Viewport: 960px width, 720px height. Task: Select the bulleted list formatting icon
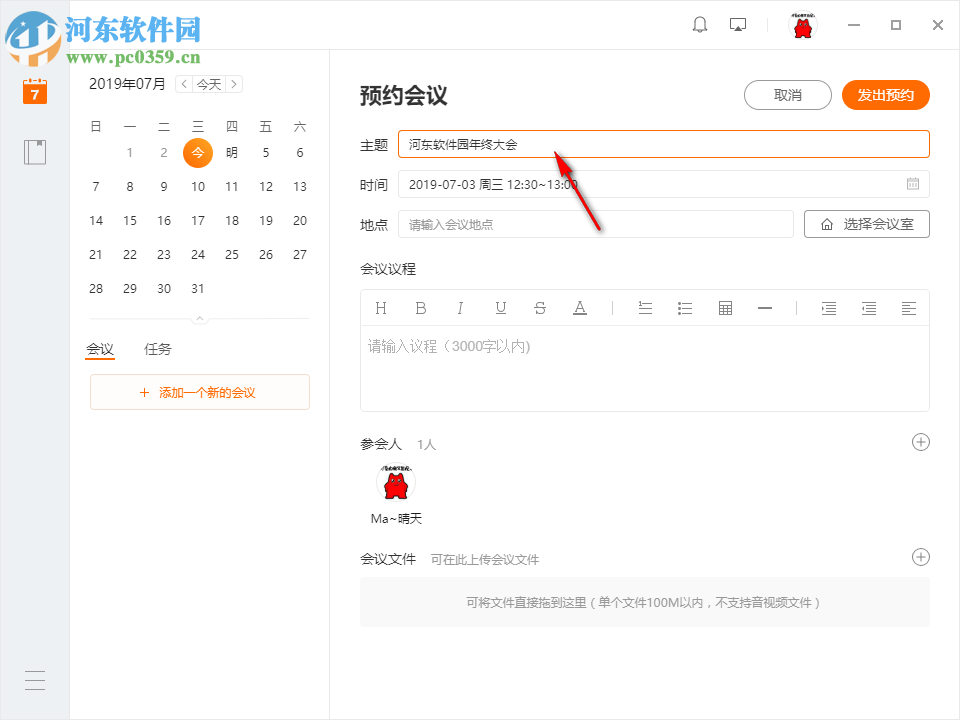click(x=685, y=308)
